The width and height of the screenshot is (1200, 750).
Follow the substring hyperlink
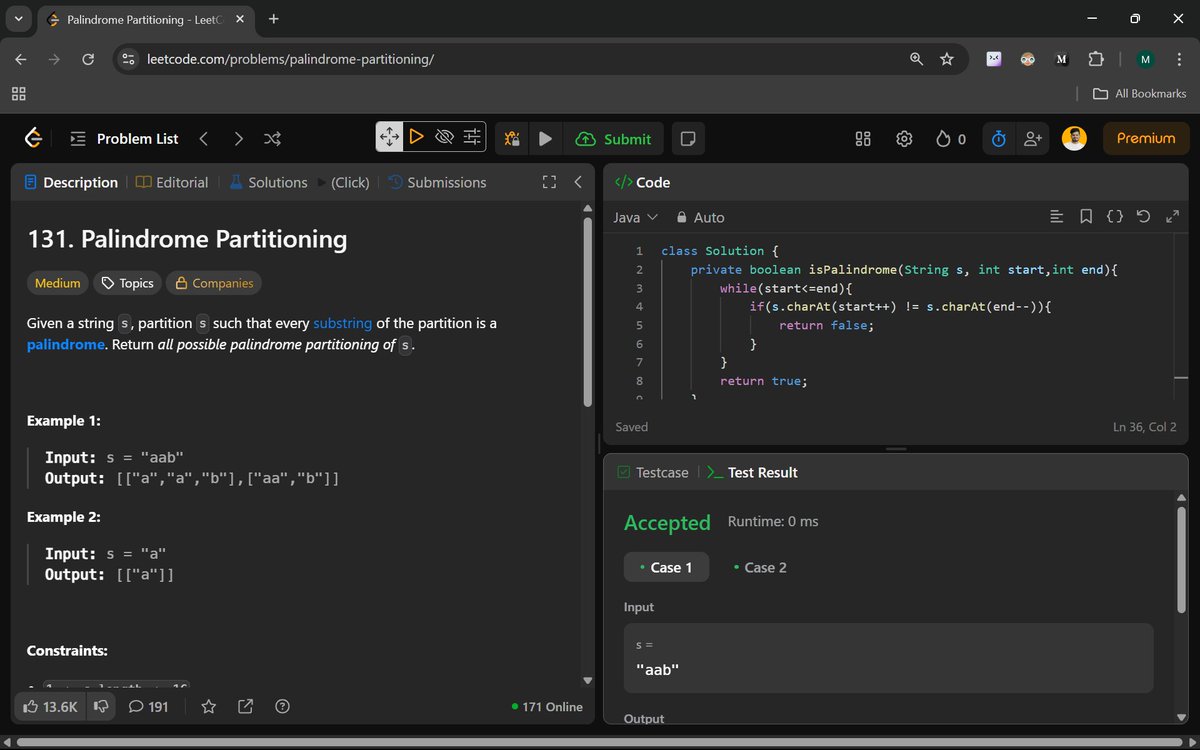tap(342, 323)
